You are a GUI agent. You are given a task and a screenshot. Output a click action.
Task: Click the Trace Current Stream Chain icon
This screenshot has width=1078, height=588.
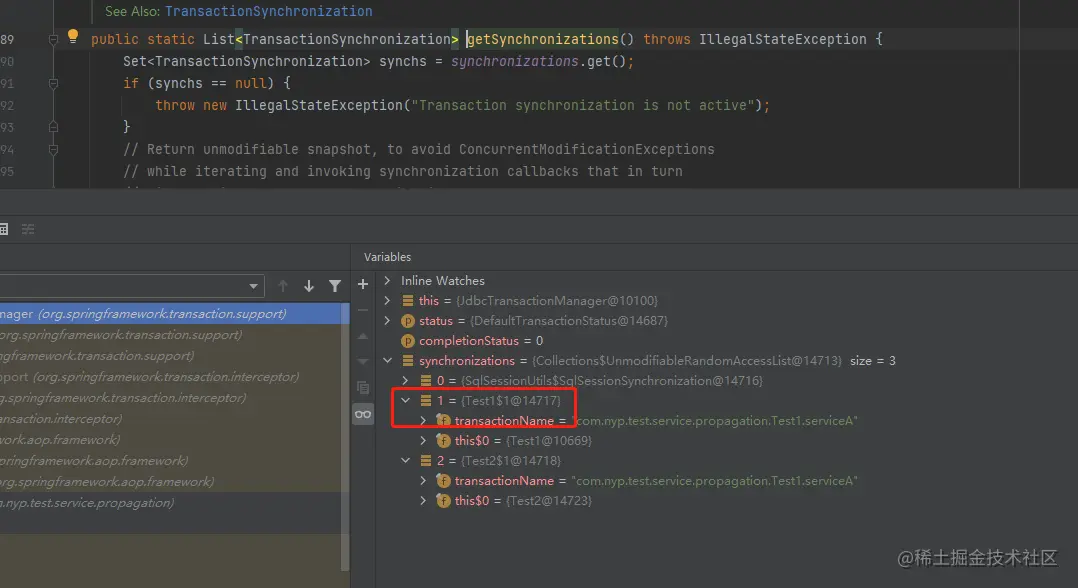[28, 229]
